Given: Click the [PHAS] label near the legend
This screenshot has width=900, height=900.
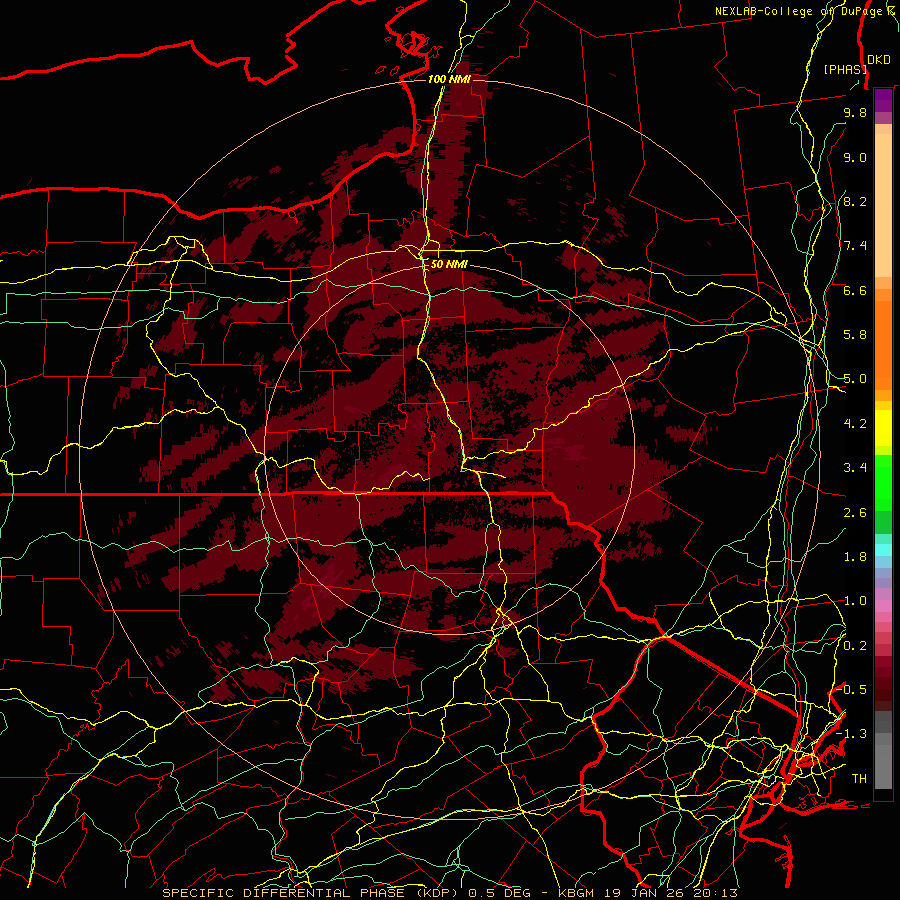Looking at the screenshot, I should 845,69.
